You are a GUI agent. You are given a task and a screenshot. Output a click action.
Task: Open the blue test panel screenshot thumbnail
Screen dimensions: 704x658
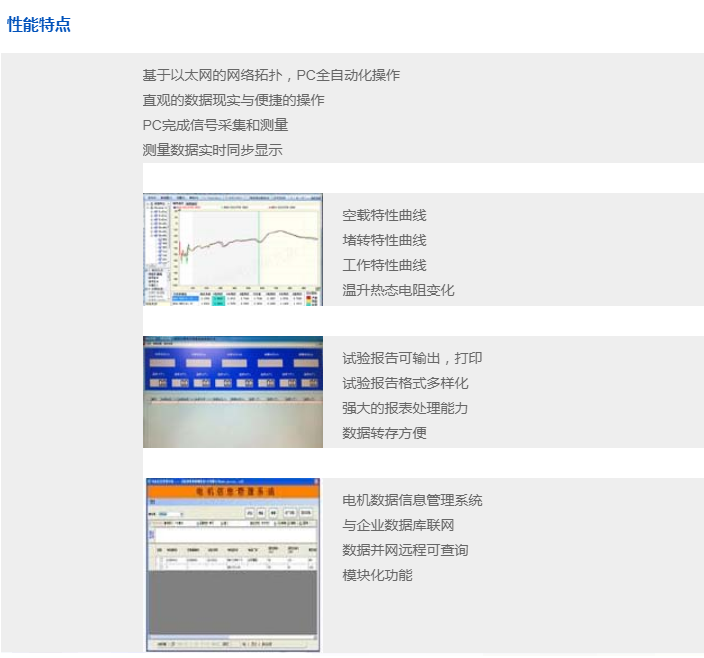coord(232,392)
